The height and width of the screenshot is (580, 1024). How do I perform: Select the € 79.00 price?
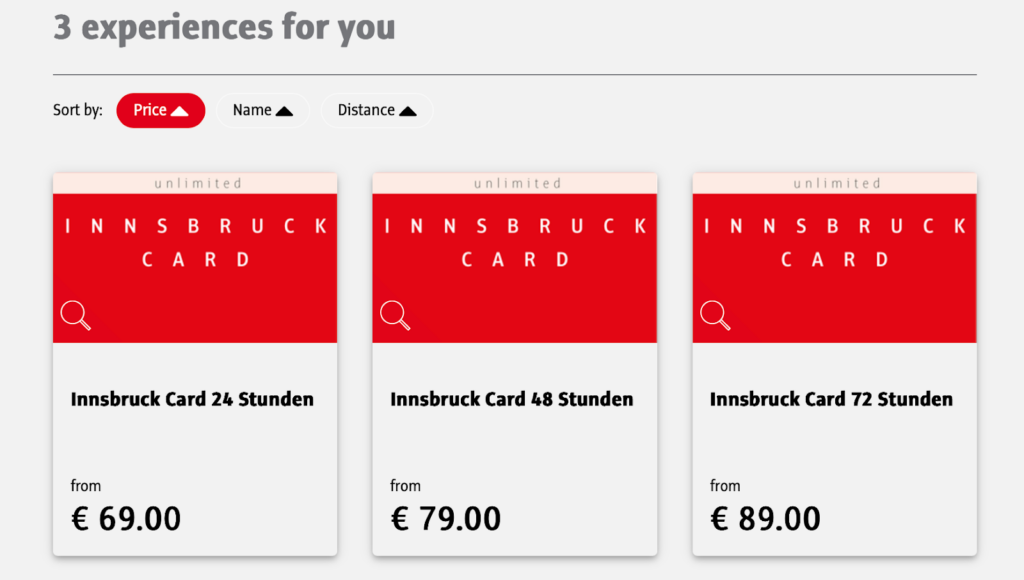(446, 519)
